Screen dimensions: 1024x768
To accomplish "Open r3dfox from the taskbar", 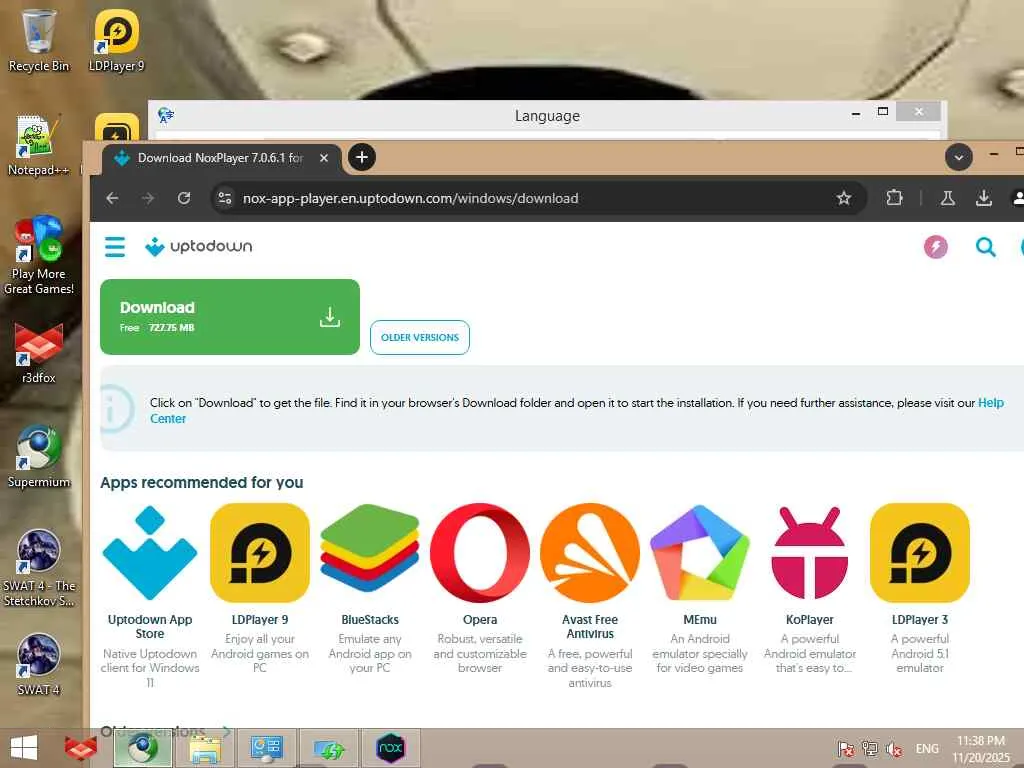I will 81,748.
